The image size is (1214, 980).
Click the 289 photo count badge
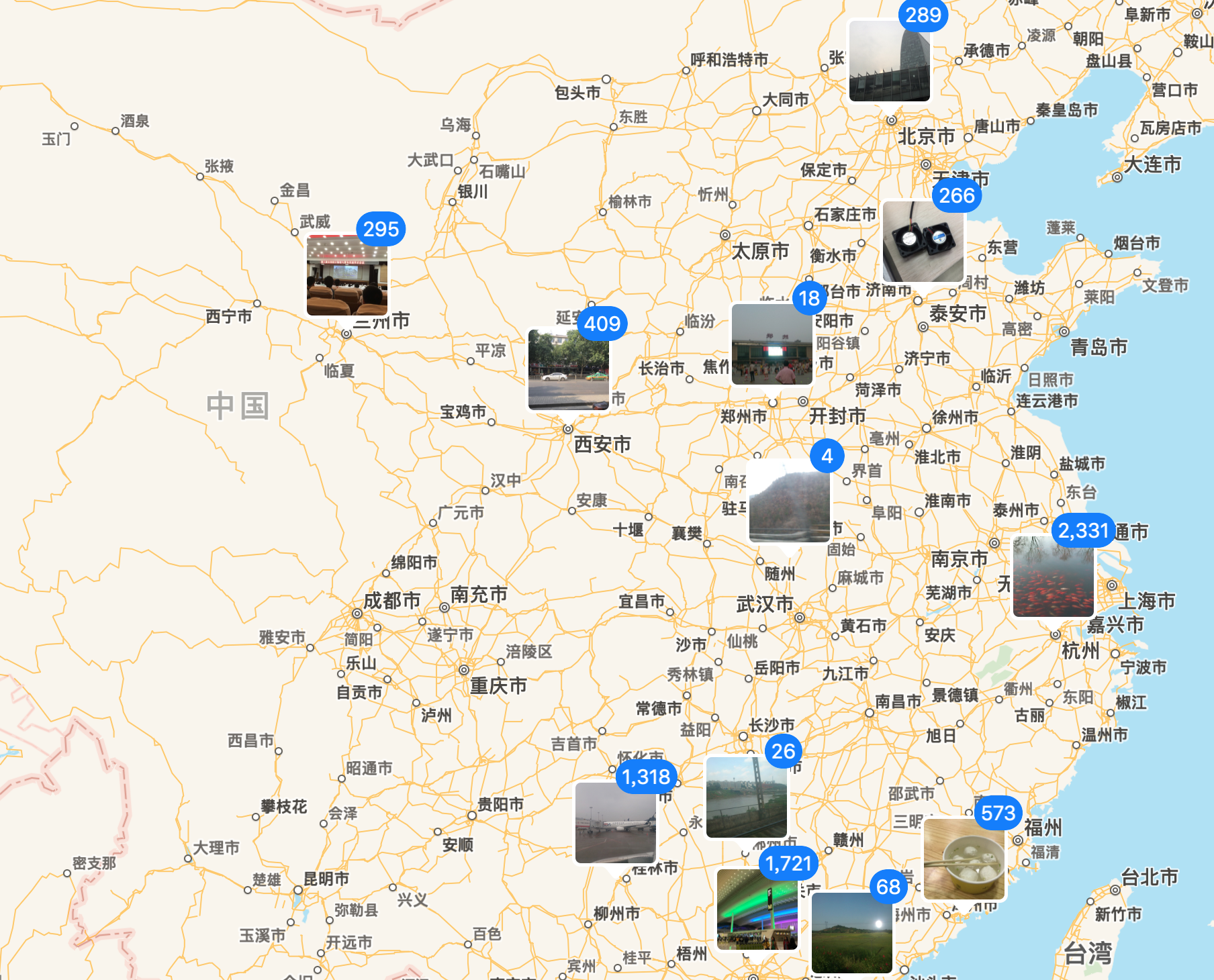tap(923, 15)
